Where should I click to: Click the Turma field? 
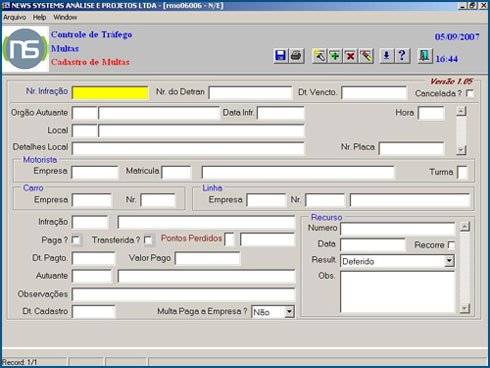pos(462,172)
